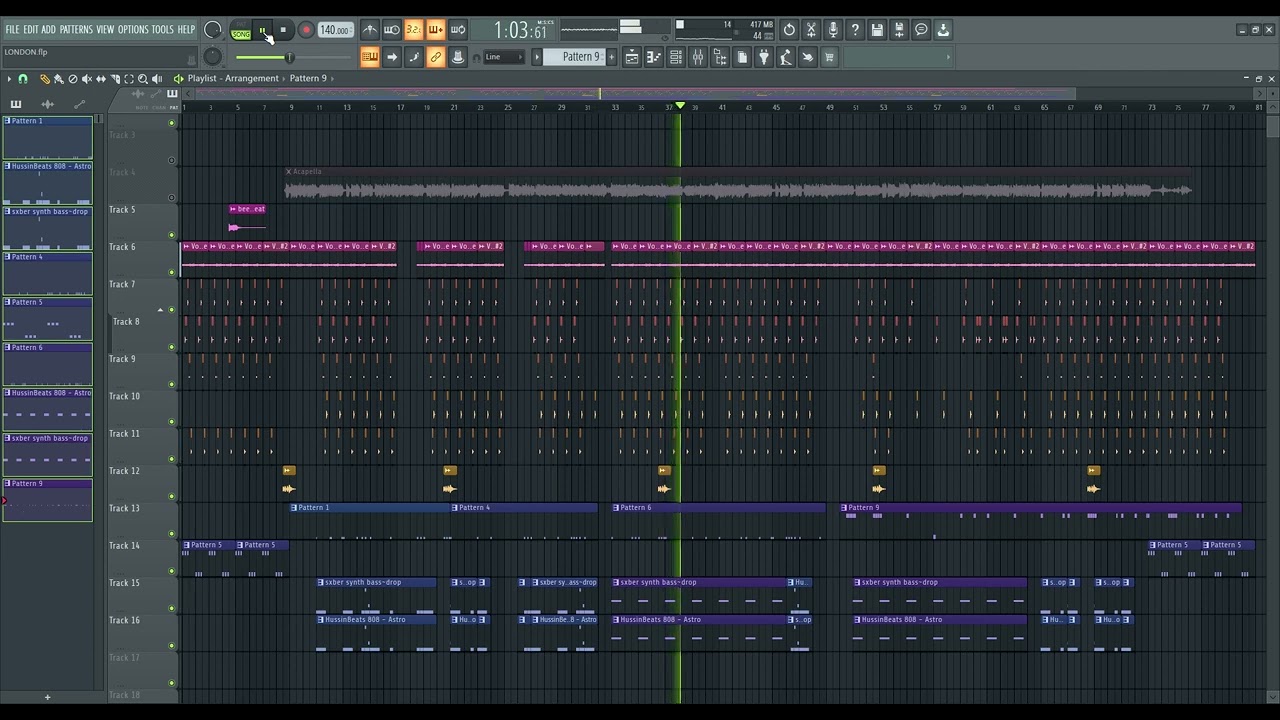Open the content library cart icon
This screenshot has width=1280, height=720.
pyautogui.click(x=830, y=57)
